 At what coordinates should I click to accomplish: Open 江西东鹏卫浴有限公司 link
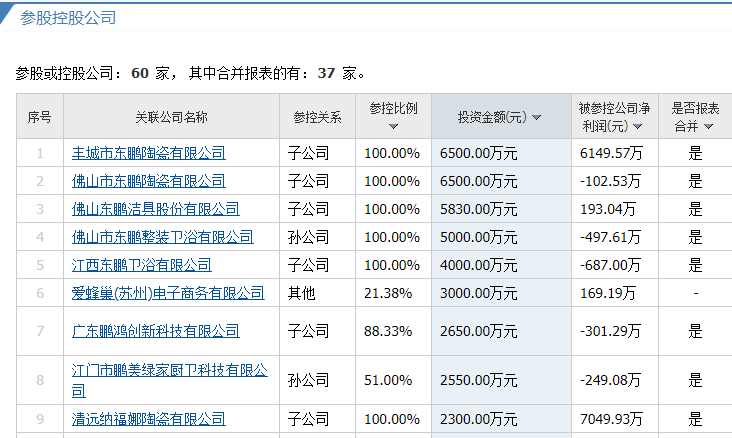pos(141,265)
